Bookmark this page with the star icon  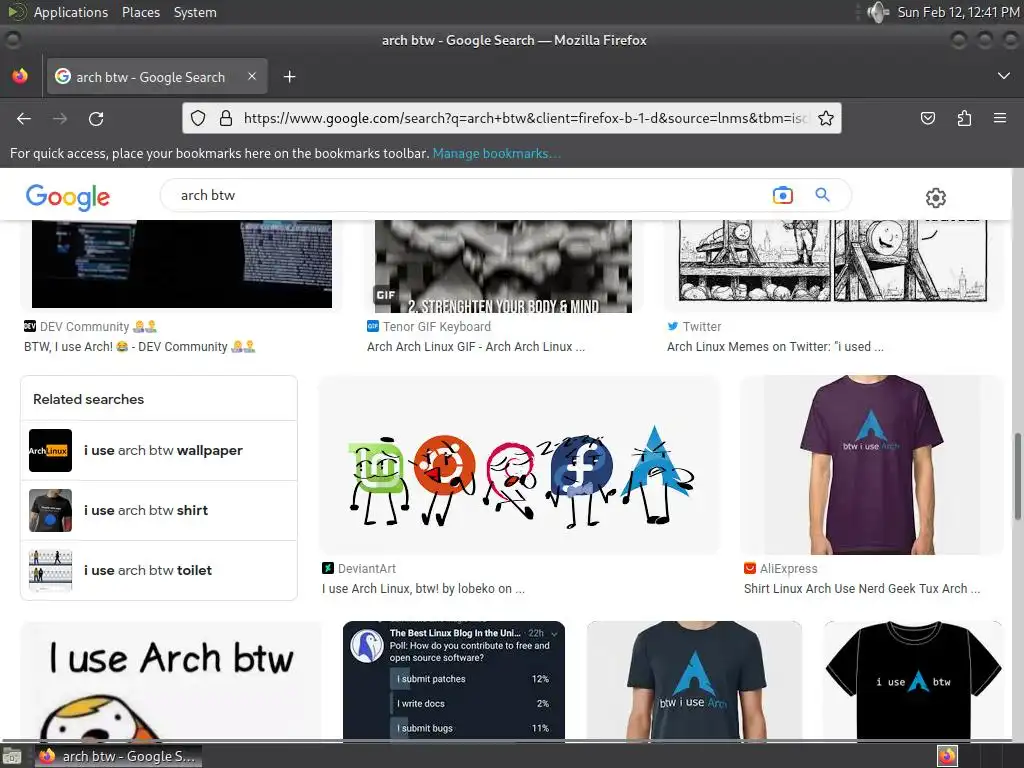pyautogui.click(x=825, y=118)
